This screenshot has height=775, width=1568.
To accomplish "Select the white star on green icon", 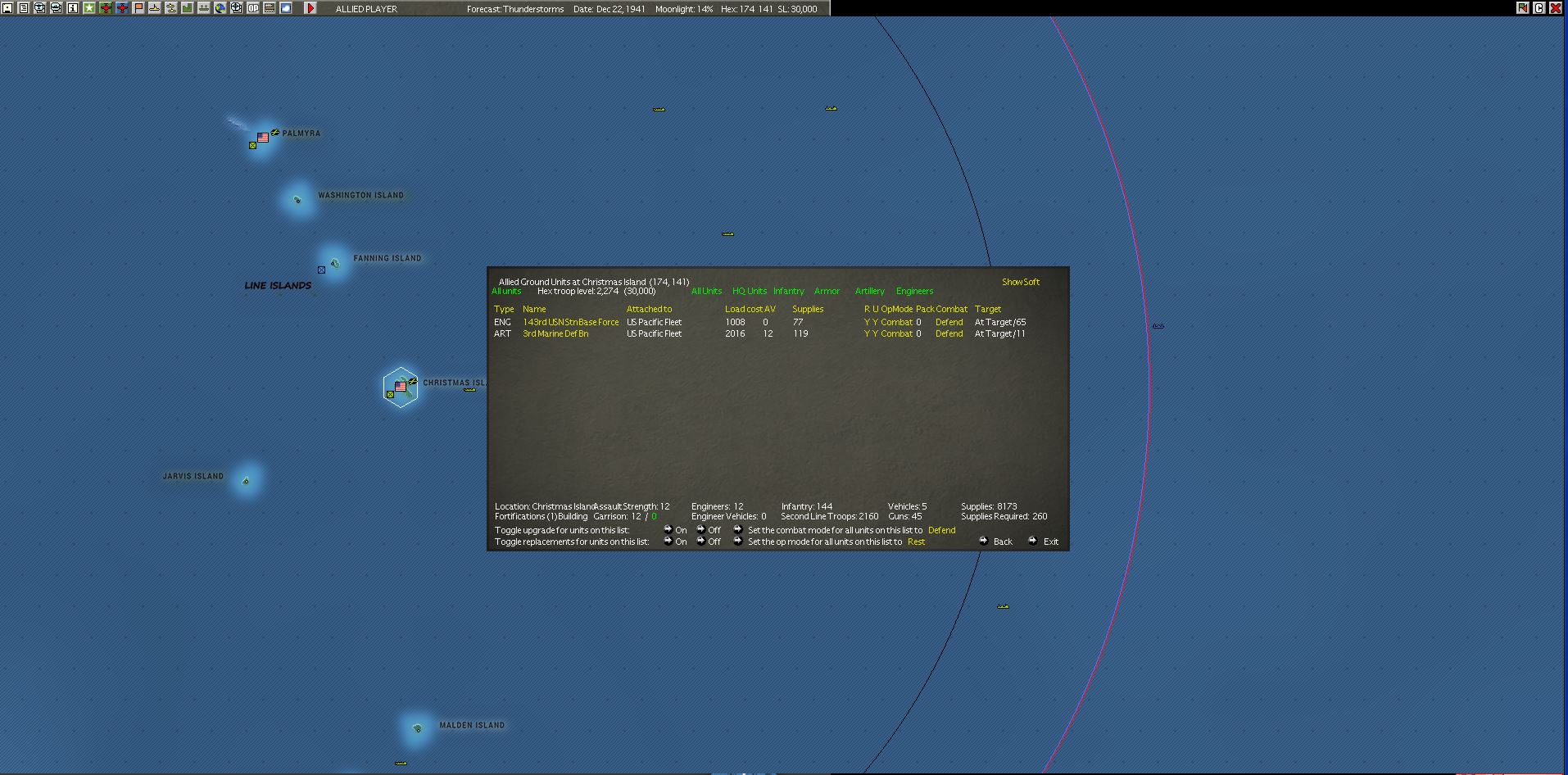I will click(89, 8).
